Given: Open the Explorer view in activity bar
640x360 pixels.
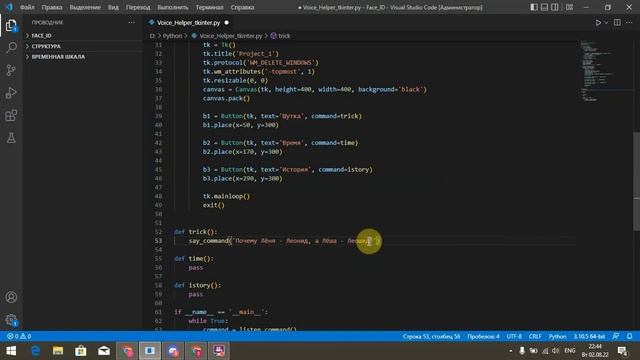Looking at the screenshot, I should [x=11, y=25].
